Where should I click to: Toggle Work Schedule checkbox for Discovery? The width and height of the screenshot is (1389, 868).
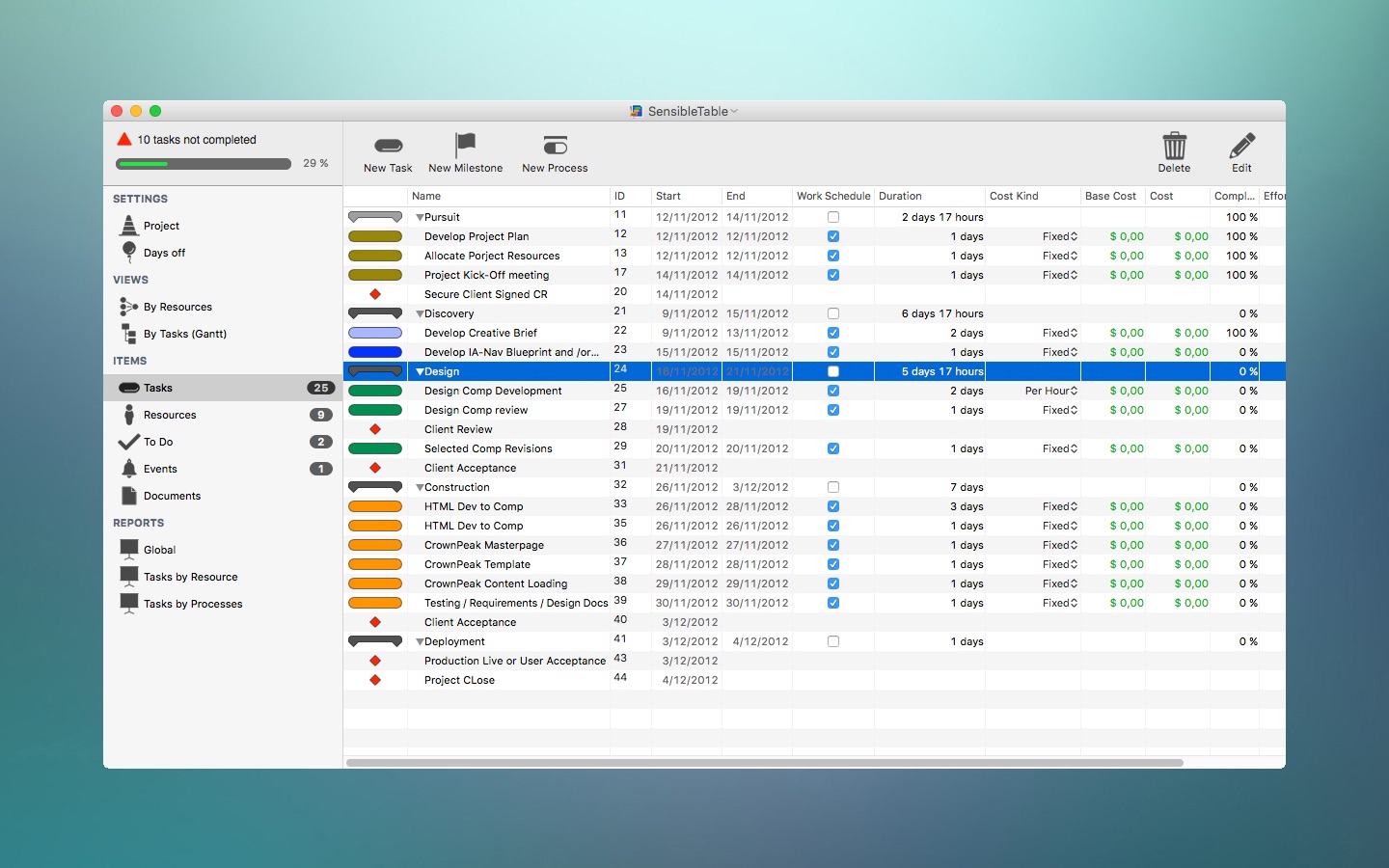point(833,313)
